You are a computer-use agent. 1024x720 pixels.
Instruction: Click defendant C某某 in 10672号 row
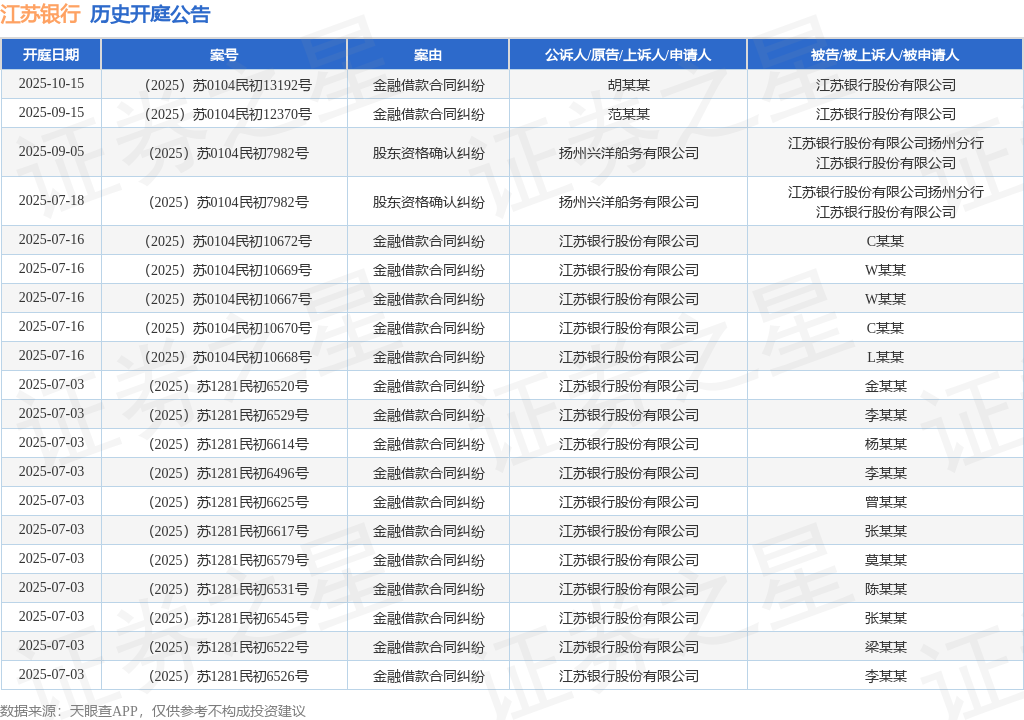886,242
